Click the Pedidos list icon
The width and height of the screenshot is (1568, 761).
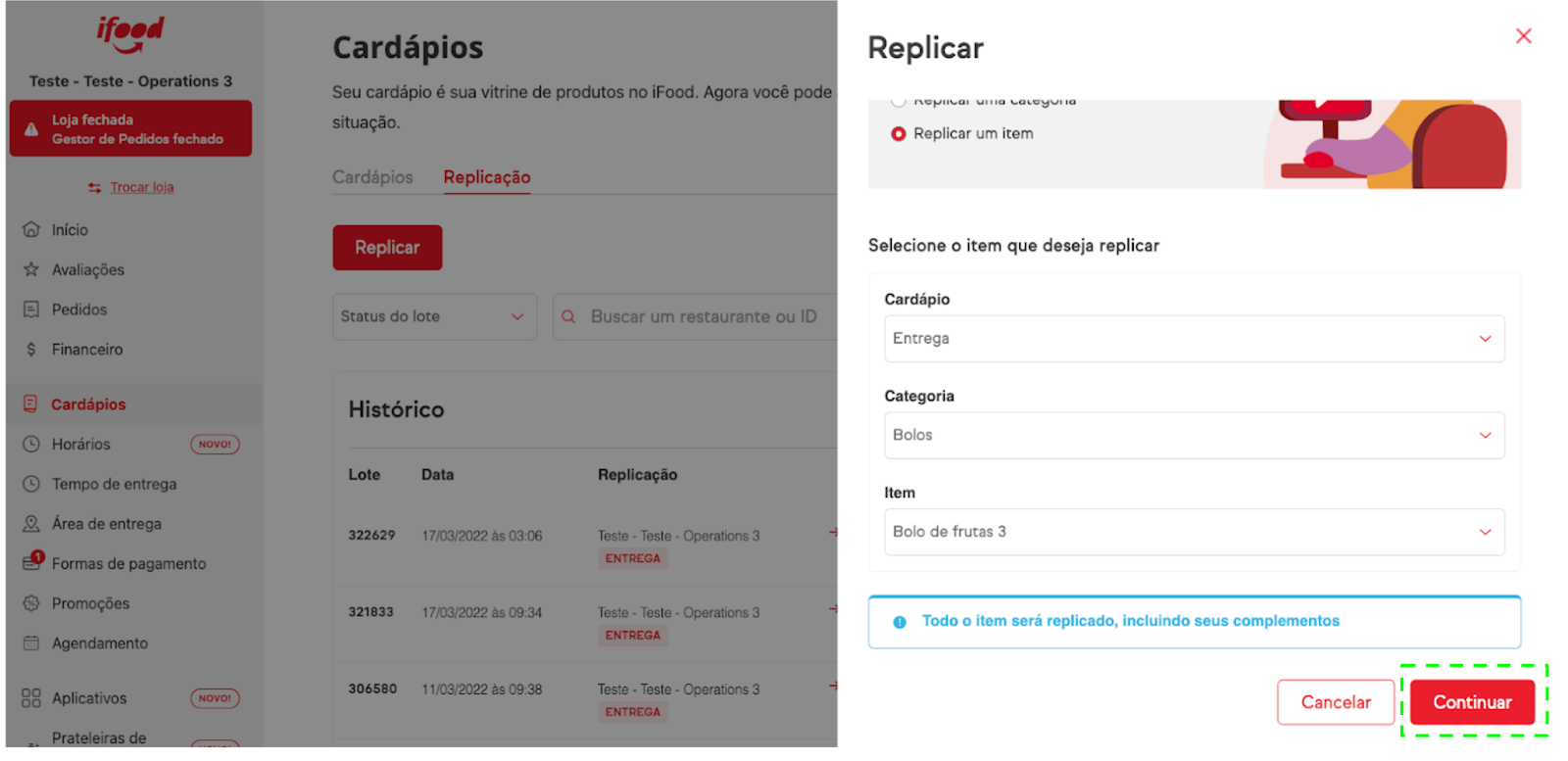coord(31,309)
